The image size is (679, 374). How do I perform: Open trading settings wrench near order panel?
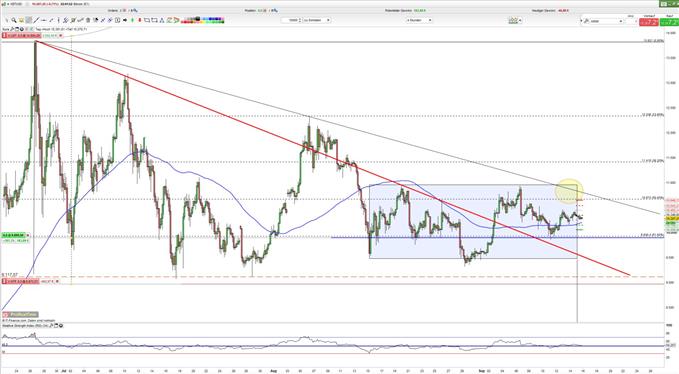coord(586,21)
